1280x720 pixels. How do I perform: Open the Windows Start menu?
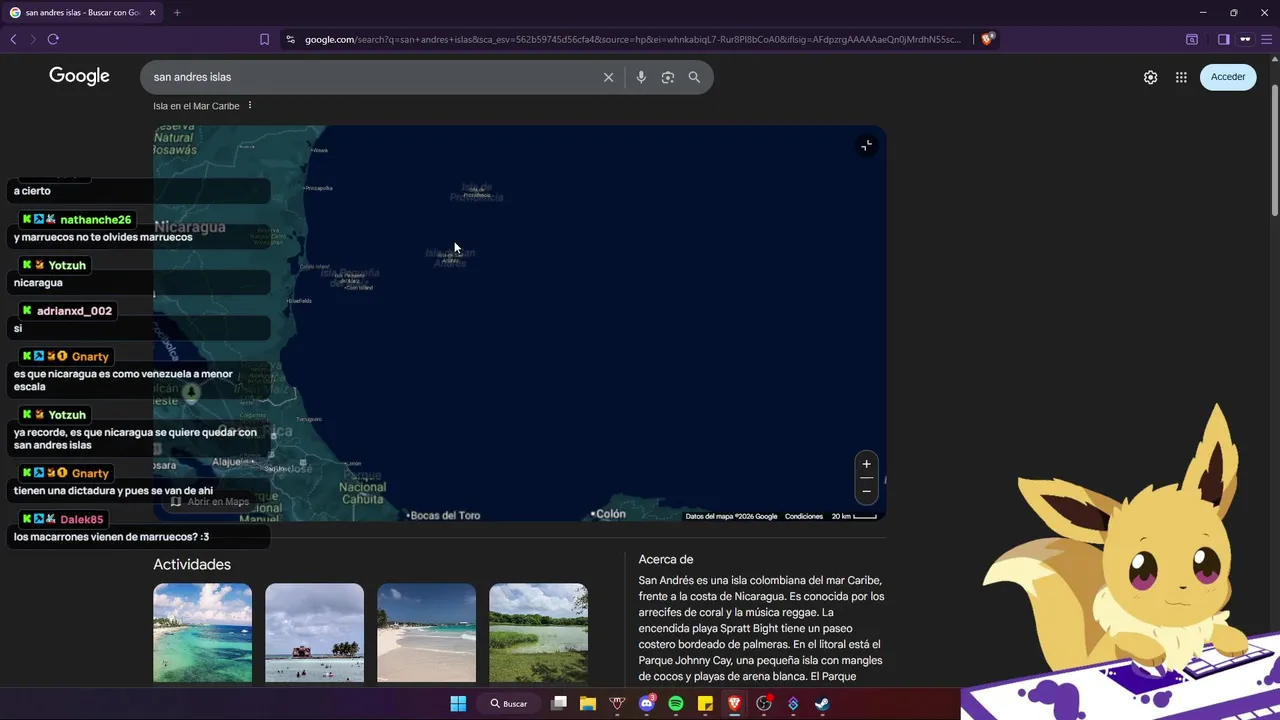(x=458, y=704)
